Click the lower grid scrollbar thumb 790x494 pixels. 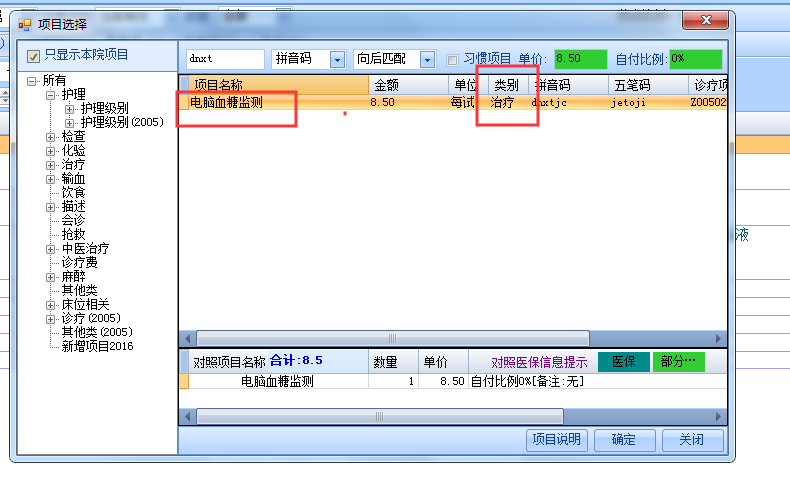[379, 416]
